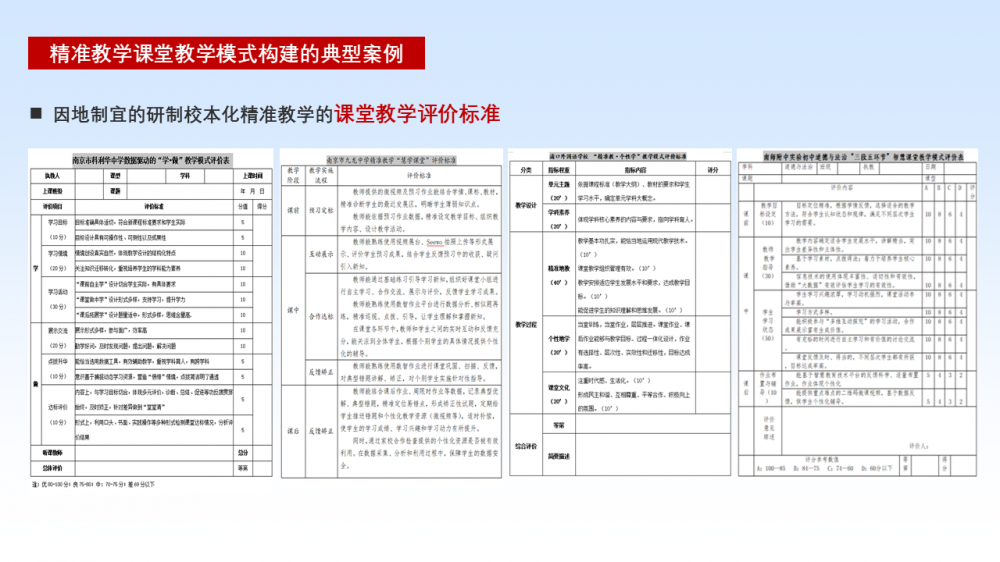Click the 教学设计 cell in third table

pos(527,204)
